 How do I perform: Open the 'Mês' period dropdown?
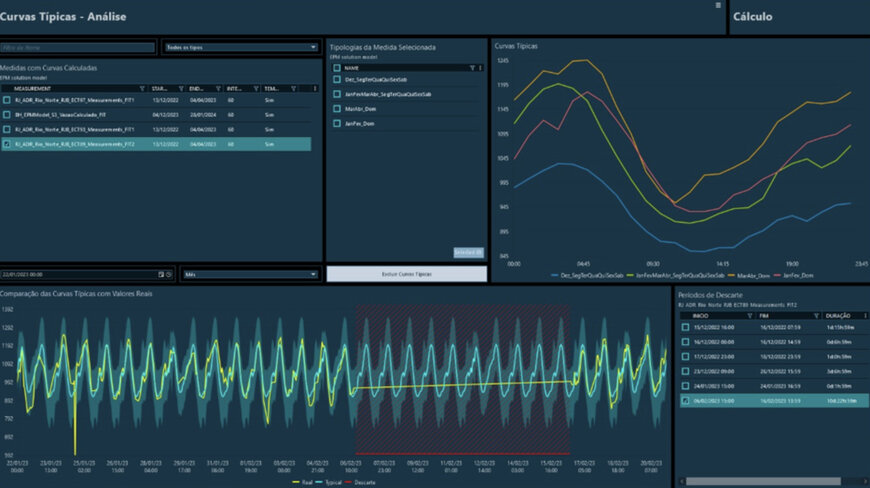pyautogui.click(x=251, y=274)
